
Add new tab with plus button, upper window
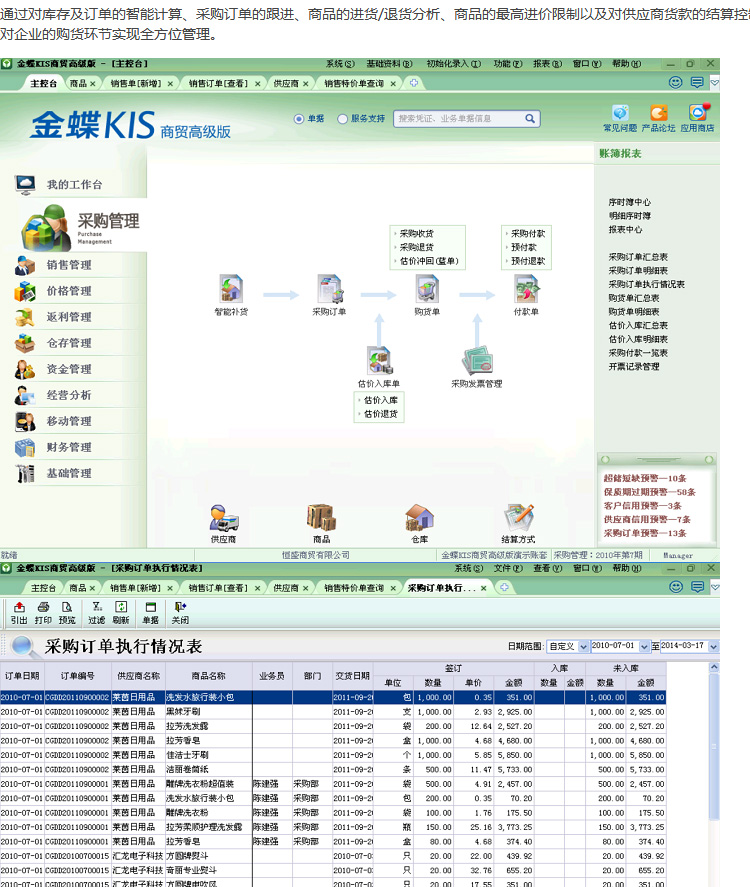pos(414,83)
